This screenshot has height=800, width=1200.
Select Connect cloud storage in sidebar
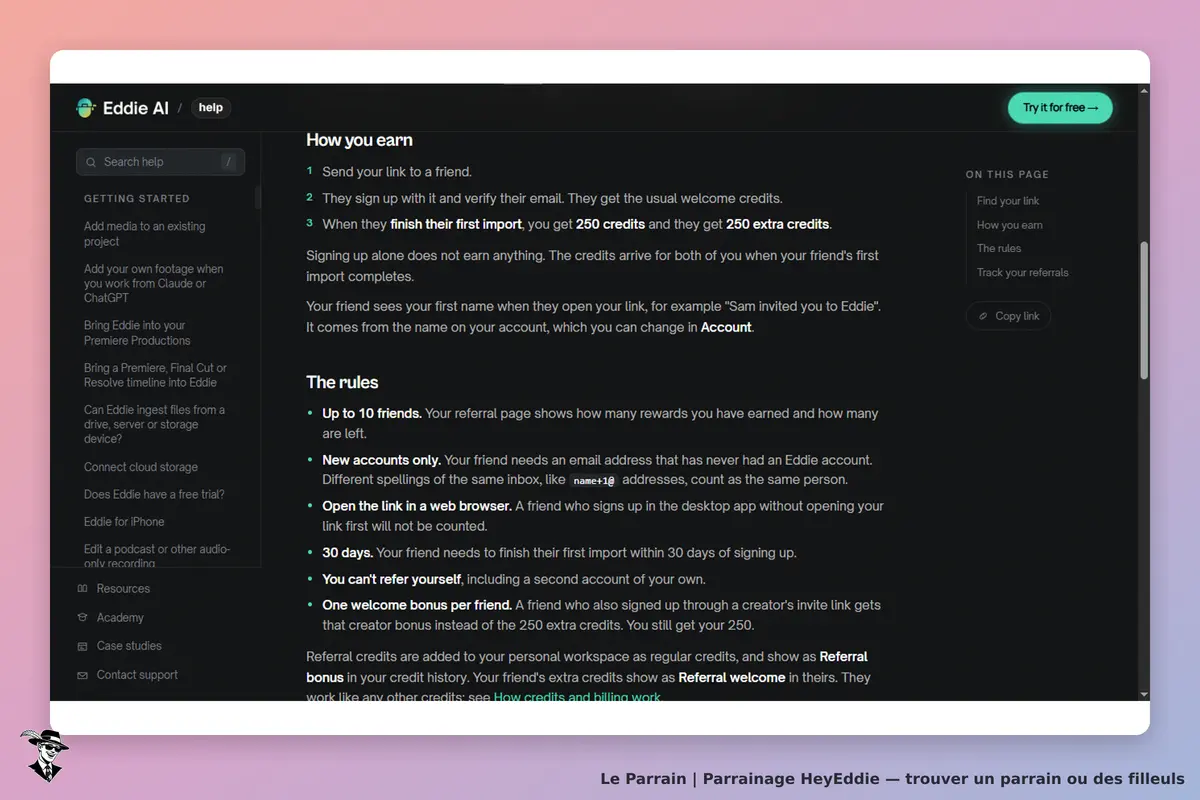141,467
